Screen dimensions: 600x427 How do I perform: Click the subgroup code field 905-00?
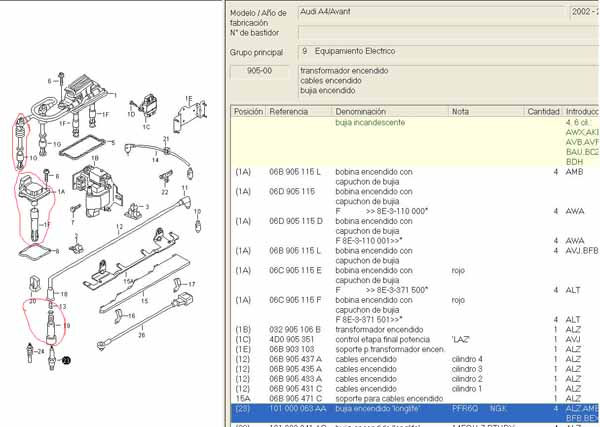(259, 71)
